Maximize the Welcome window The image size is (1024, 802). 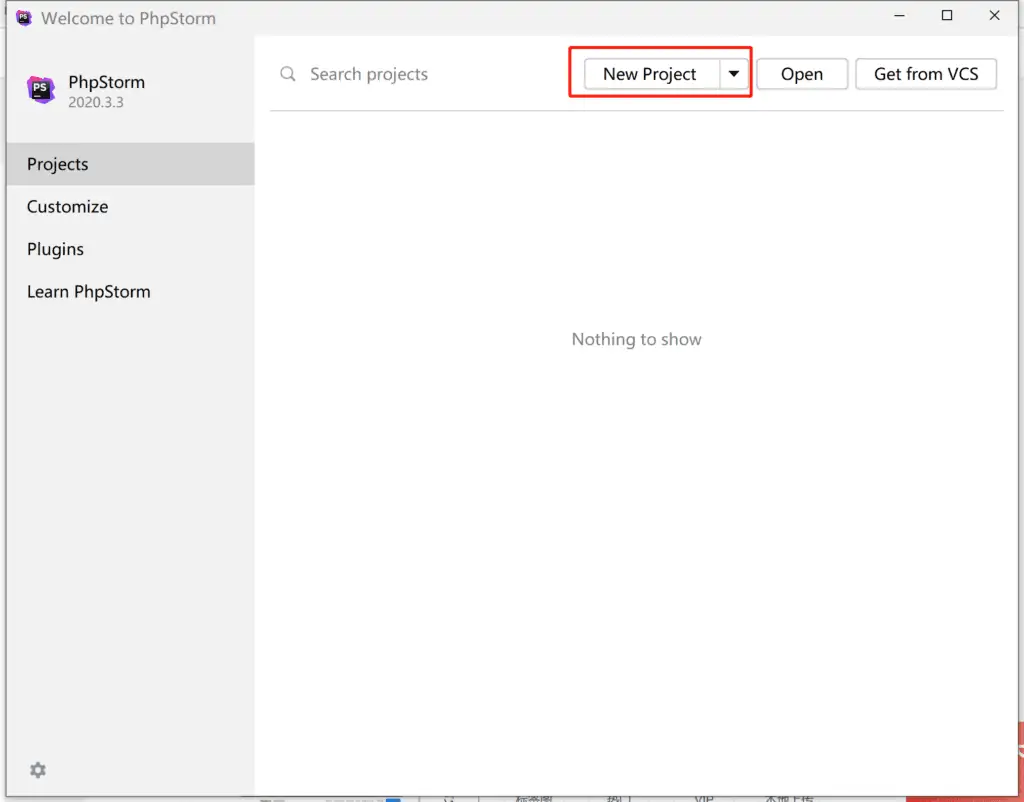(x=947, y=16)
